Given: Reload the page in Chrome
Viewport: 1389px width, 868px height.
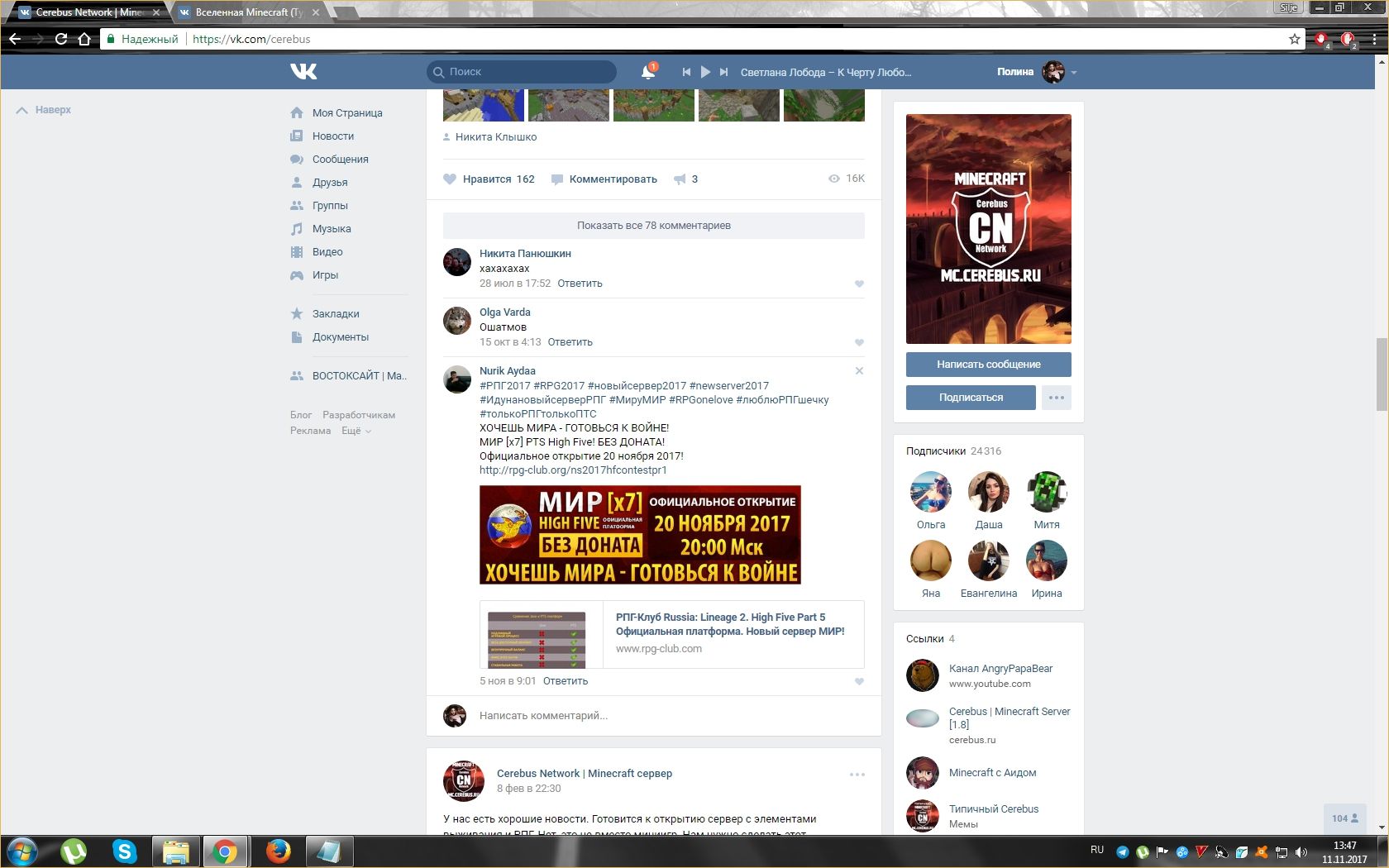Looking at the screenshot, I should [x=60, y=39].
